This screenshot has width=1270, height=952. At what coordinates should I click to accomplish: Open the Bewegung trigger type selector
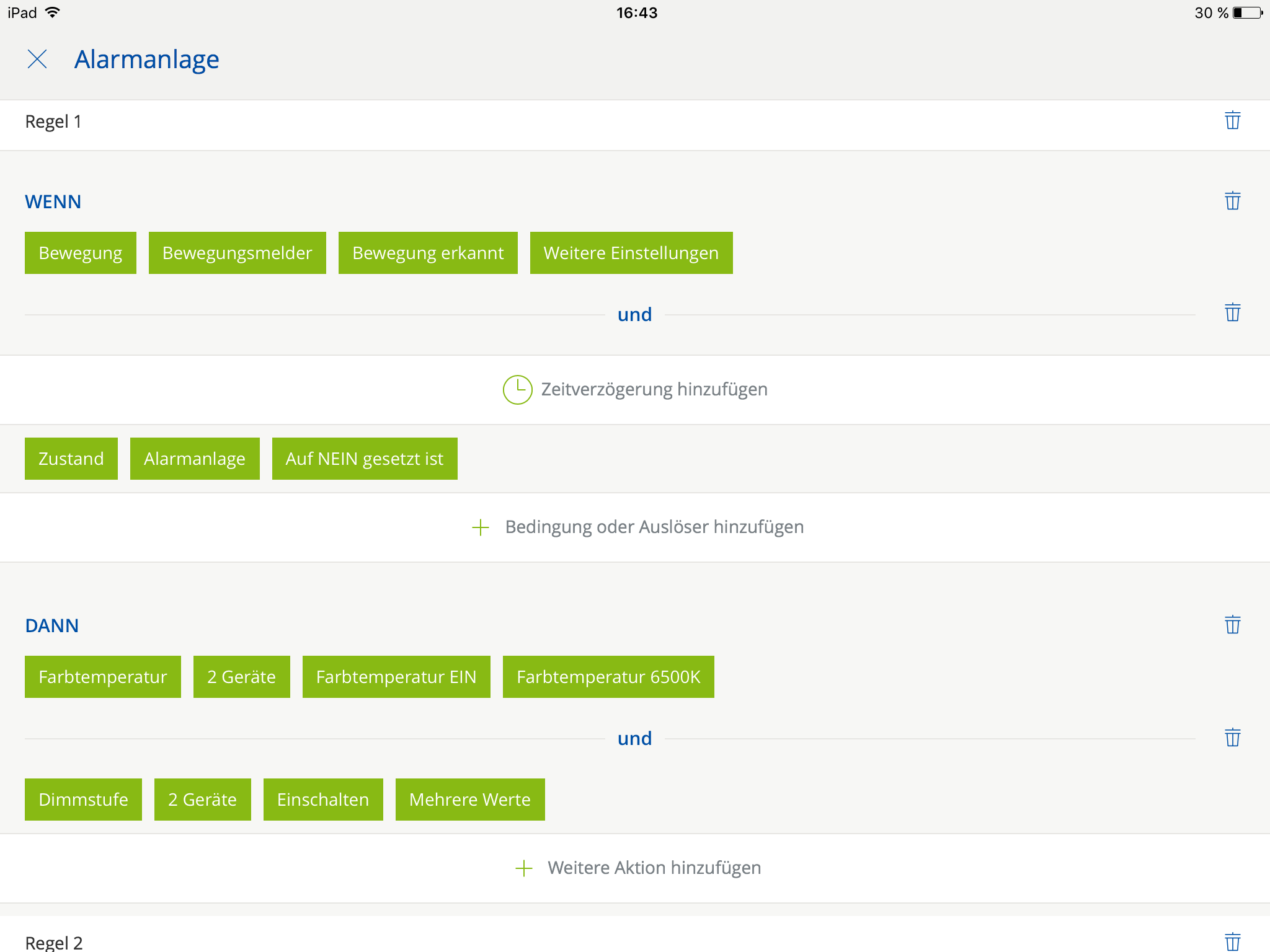click(x=81, y=253)
